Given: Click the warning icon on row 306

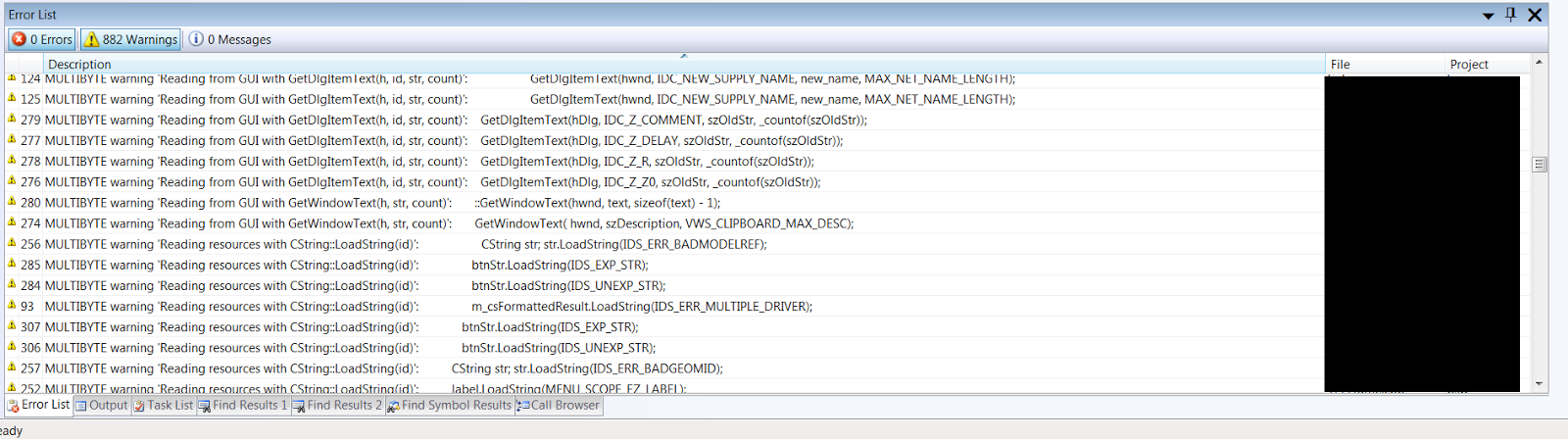Looking at the screenshot, I should tap(12, 346).
